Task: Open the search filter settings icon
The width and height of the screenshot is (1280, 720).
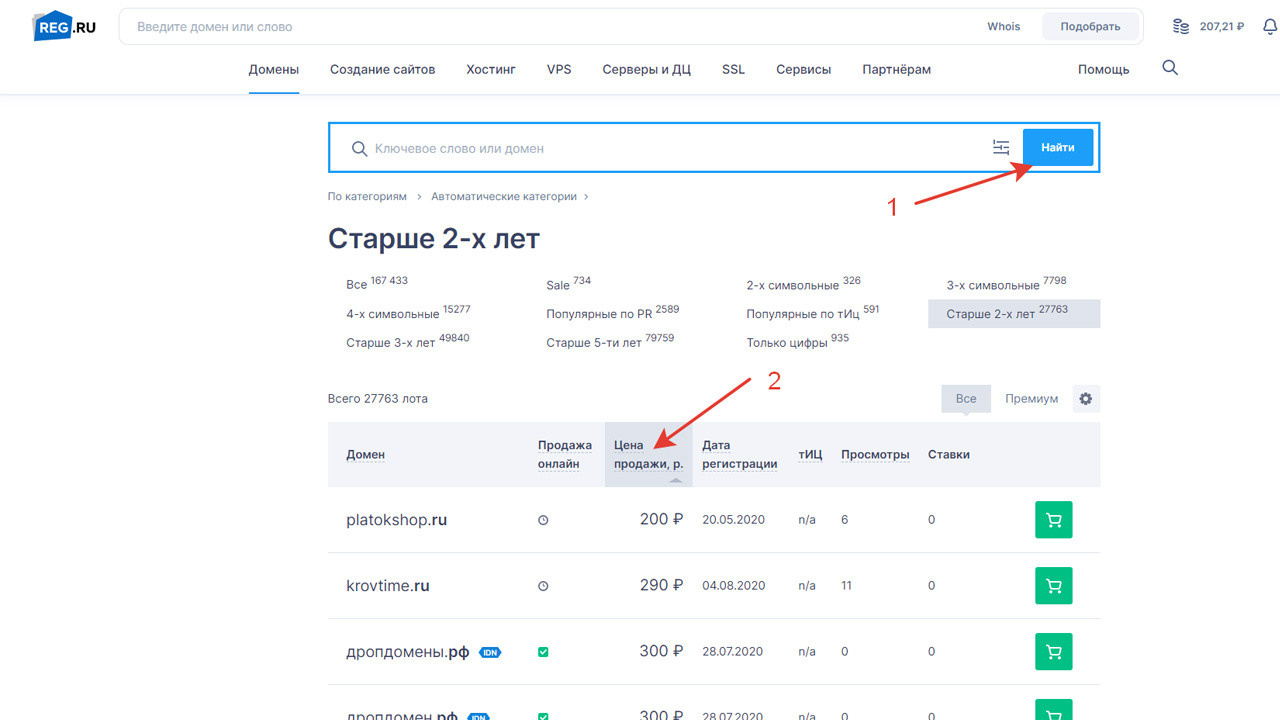Action: click(x=1001, y=147)
